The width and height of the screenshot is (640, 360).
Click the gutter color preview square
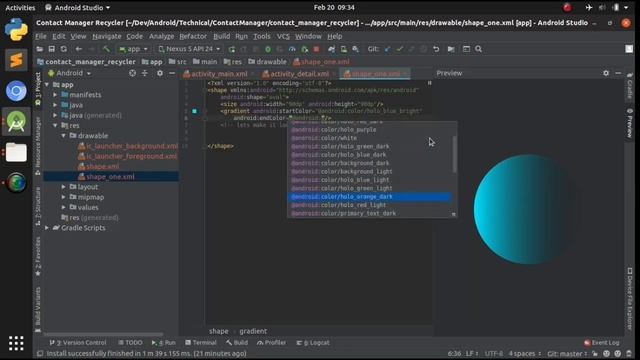point(195,111)
